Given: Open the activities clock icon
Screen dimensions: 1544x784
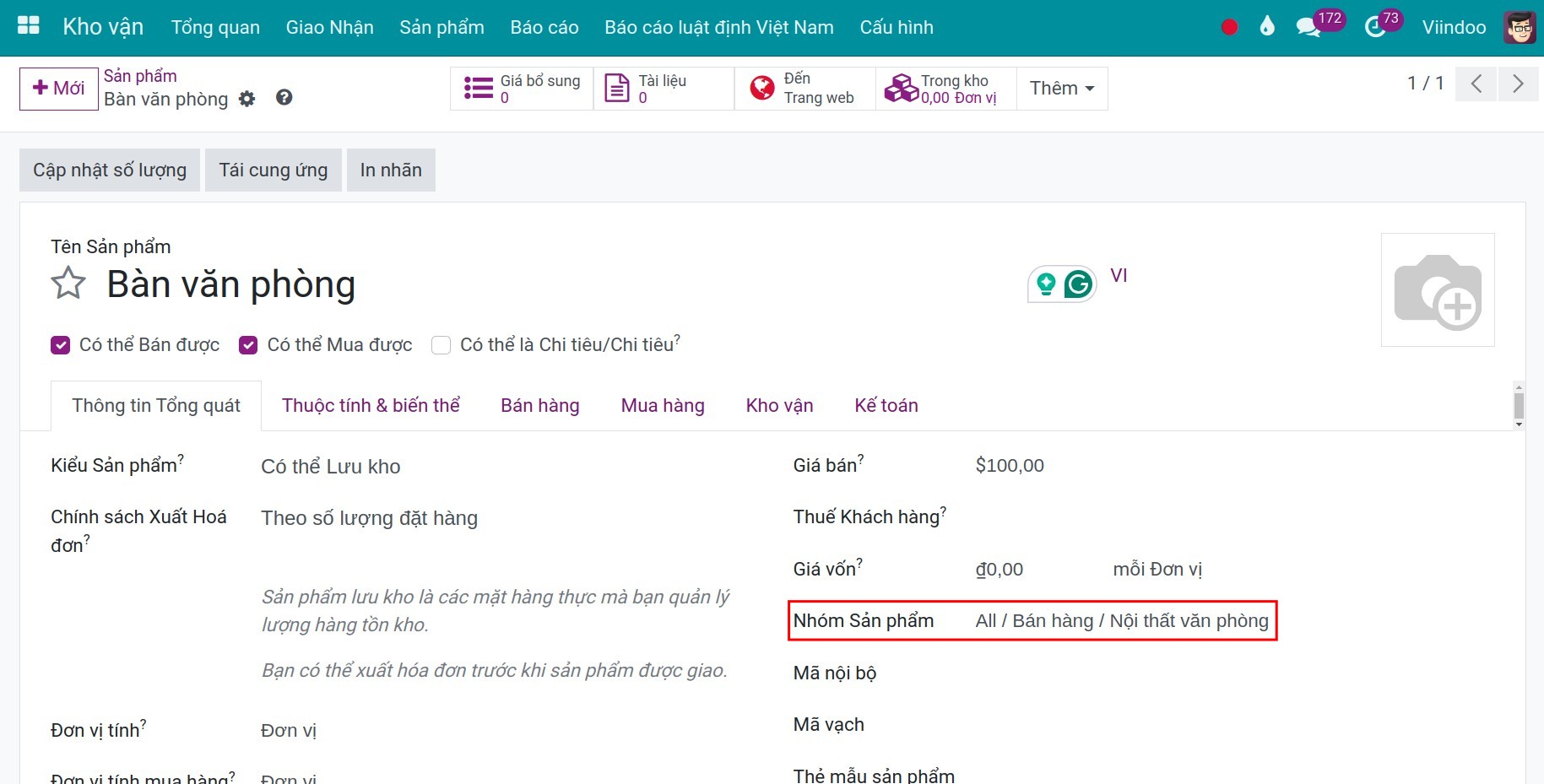Looking at the screenshot, I should 1375,27.
